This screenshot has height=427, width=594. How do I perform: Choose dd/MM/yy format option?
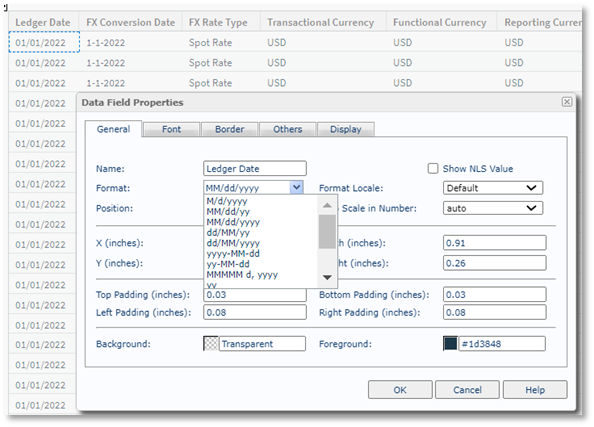(x=228, y=233)
